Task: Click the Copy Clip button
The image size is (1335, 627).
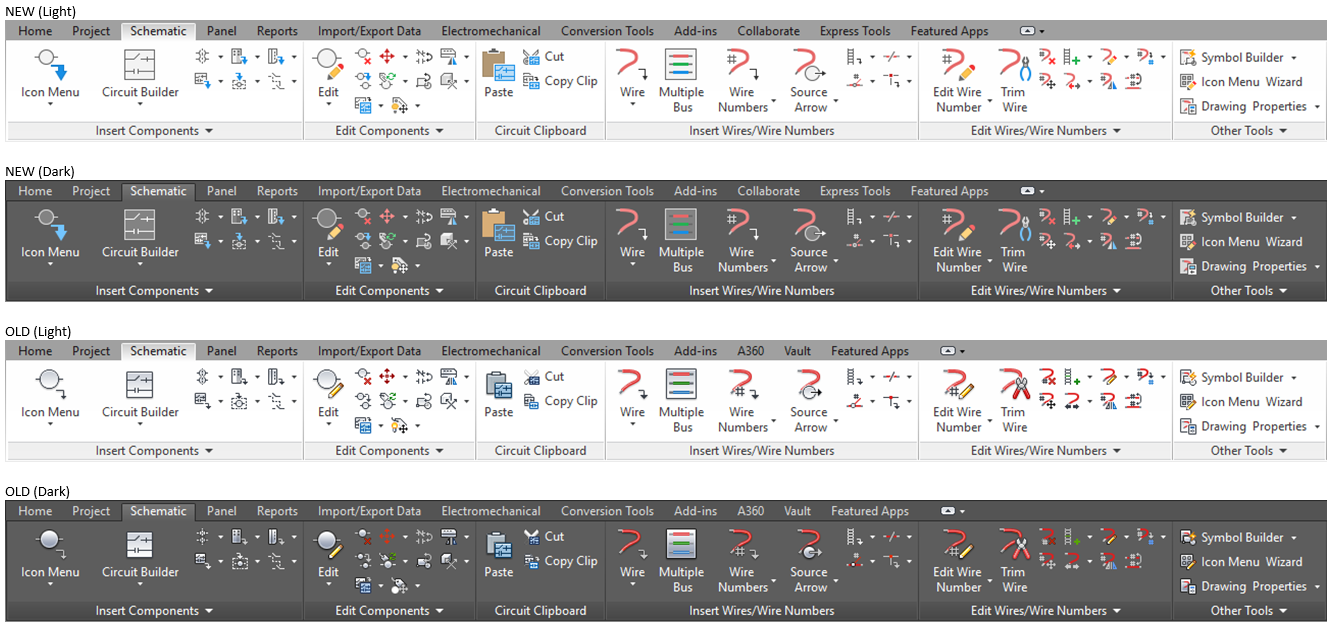Action: 561,81
